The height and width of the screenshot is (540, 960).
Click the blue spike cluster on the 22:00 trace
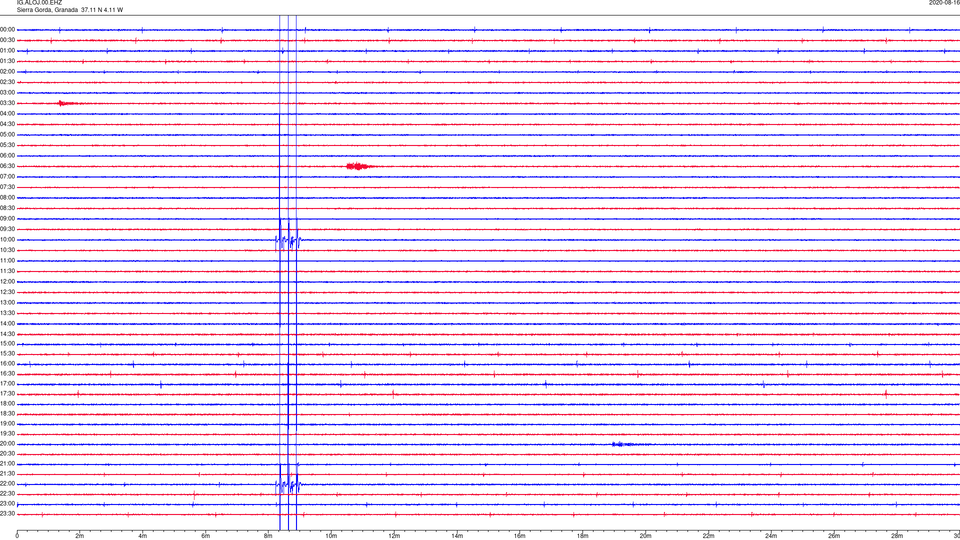[x=288, y=486]
